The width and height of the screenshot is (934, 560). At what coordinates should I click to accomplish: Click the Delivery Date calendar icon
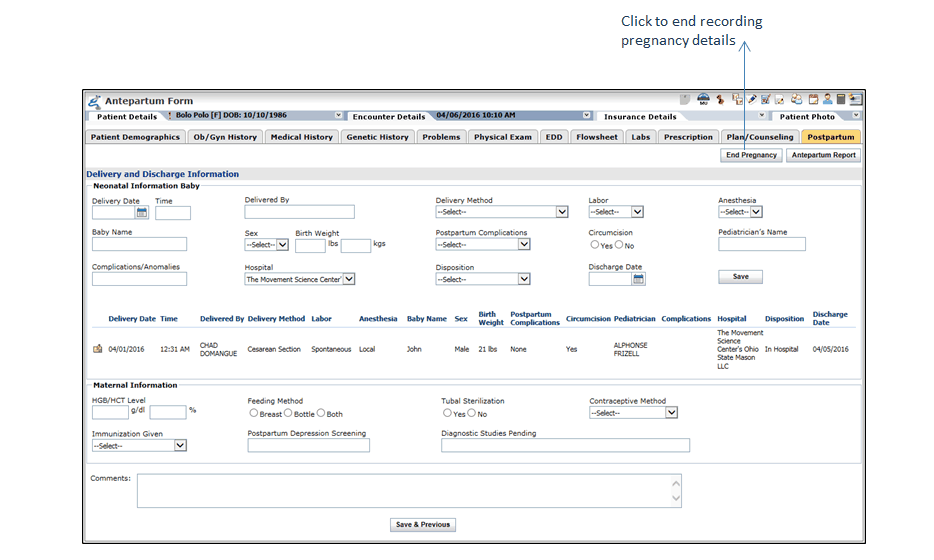click(142, 212)
